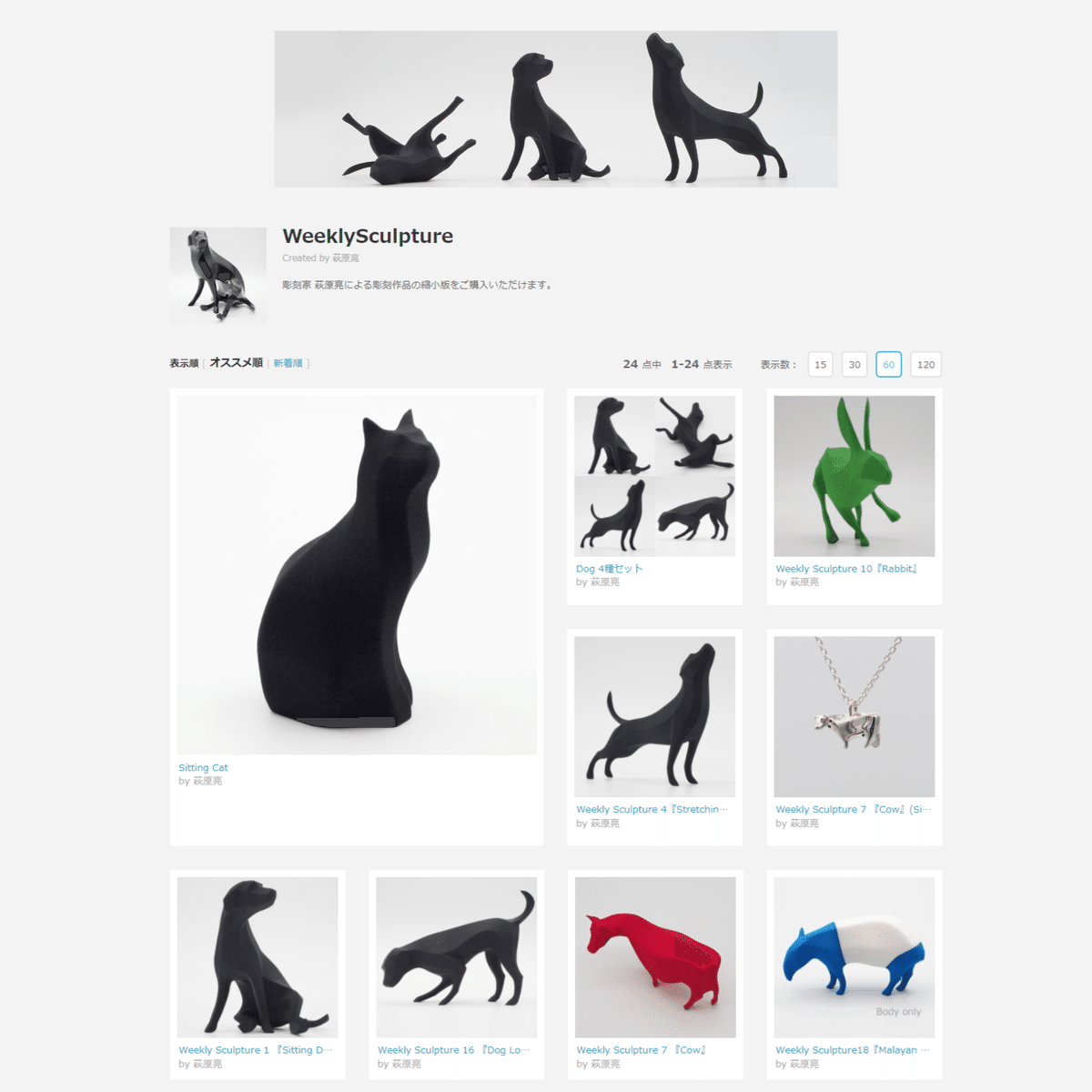Open the green Rabbit sculpture thumbnail
1092x1092 pixels.
pyautogui.click(x=854, y=476)
